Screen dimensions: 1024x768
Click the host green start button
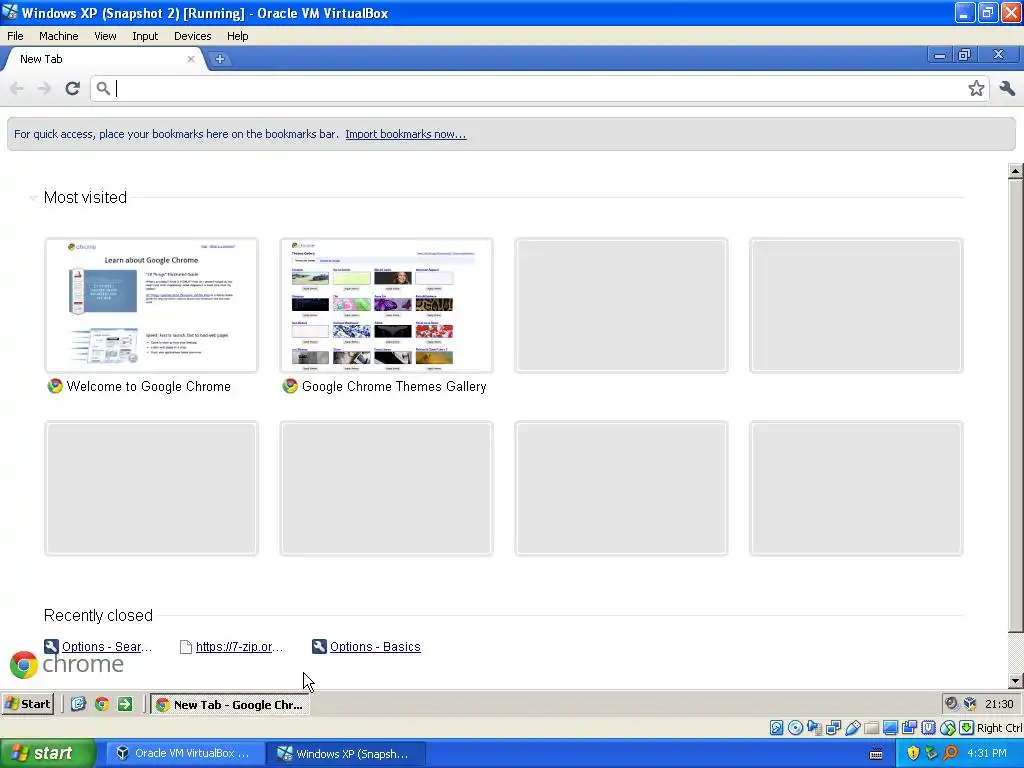point(47,753)
